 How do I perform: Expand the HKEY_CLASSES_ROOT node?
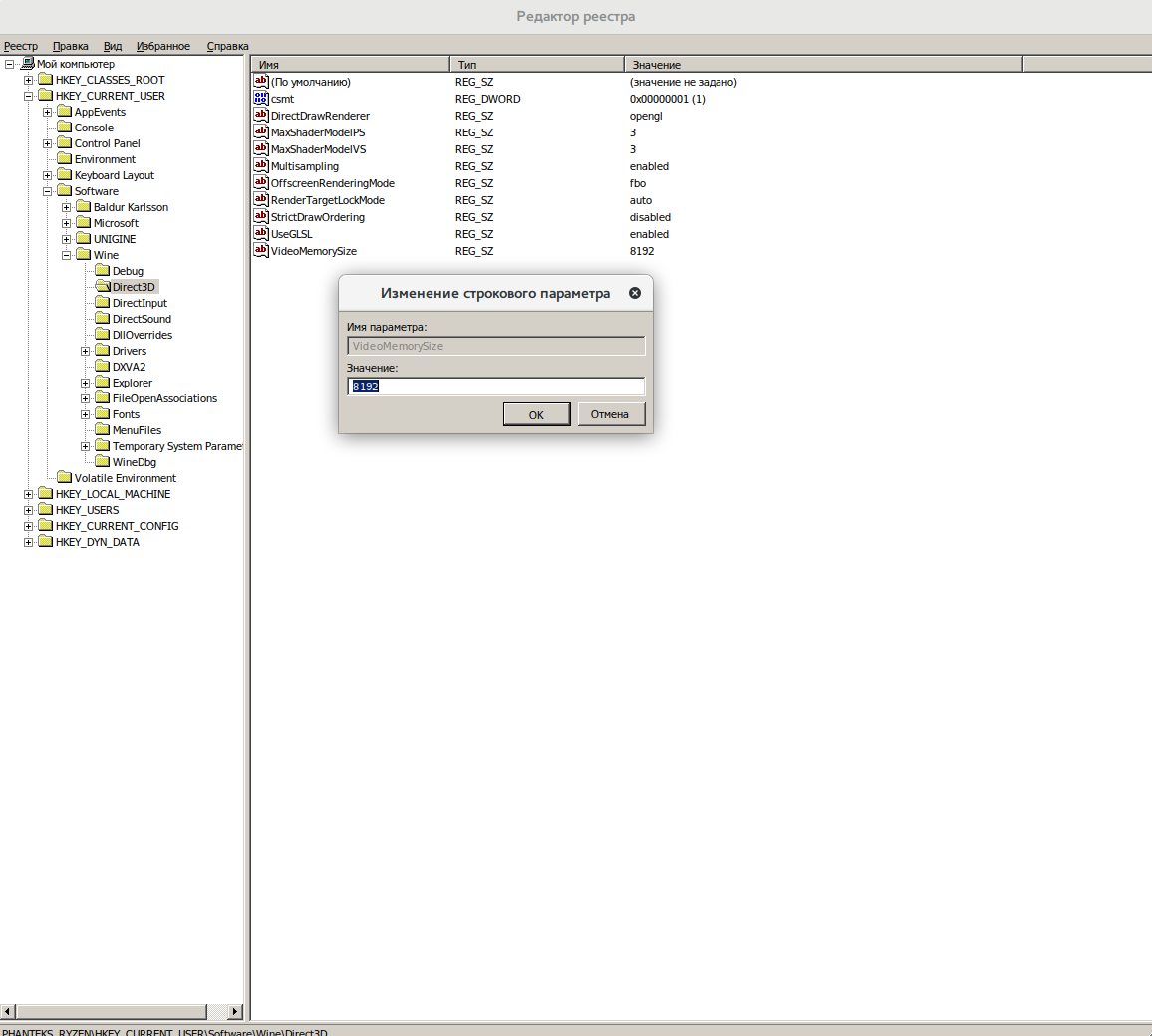click(x=29, y=80)
